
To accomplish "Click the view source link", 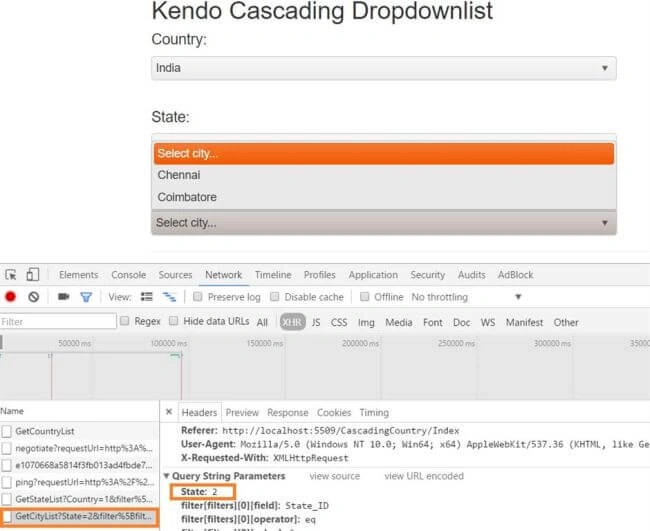I will pos(335,476).
